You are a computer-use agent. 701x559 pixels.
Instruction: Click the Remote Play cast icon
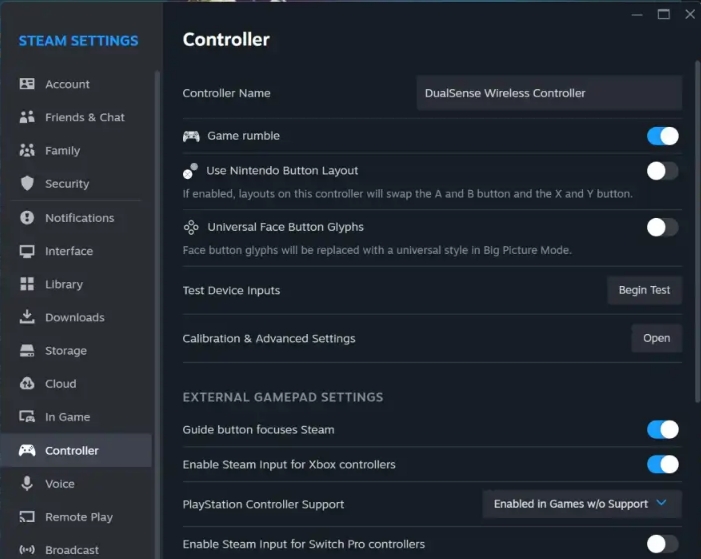tap(27, 517)
